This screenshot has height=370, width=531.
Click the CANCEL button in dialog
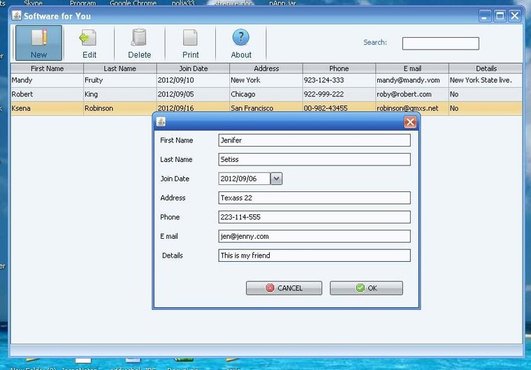click(x=284, y=288)
